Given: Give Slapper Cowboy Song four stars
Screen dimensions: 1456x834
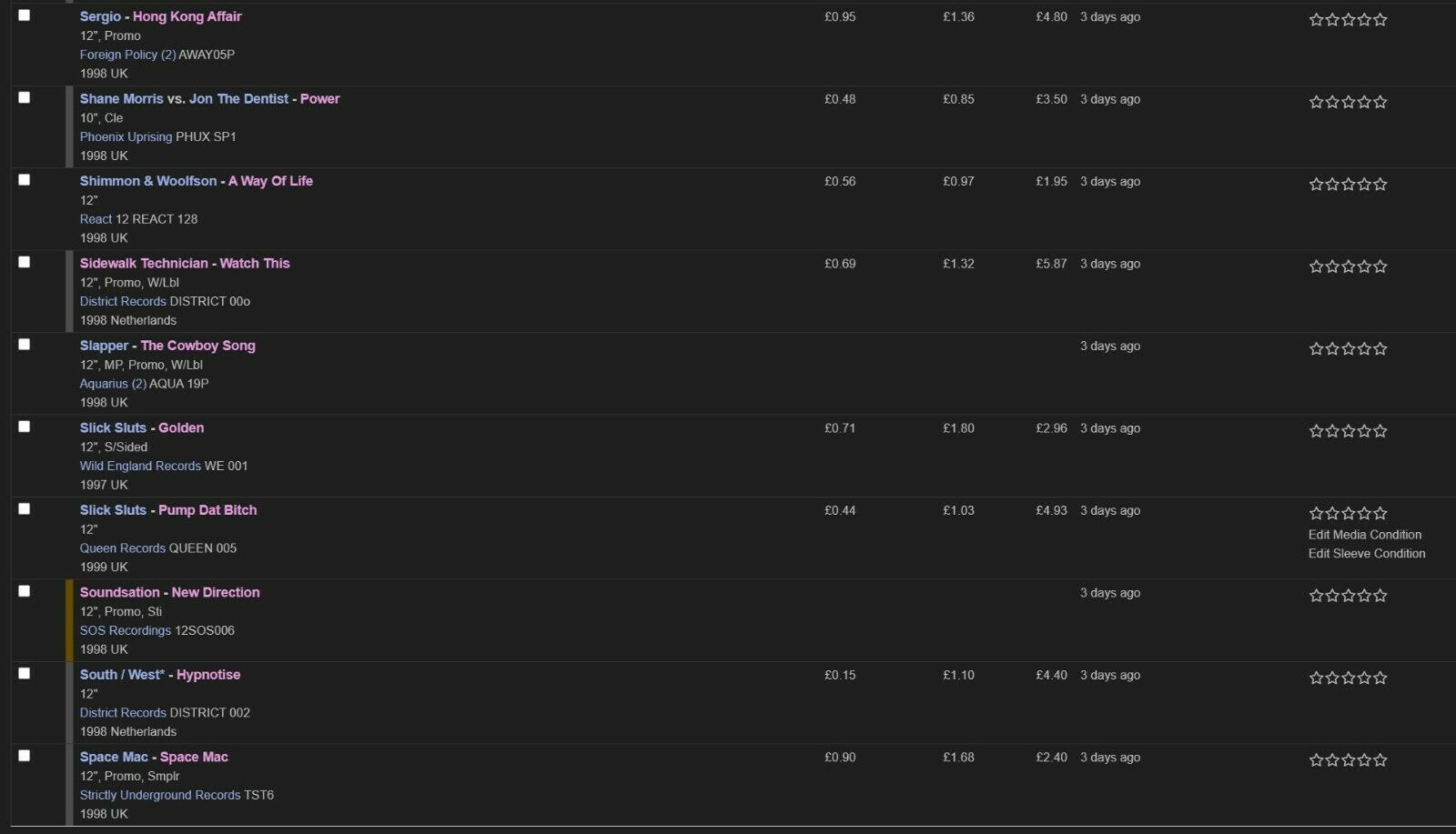Looking at the screenshot, I should tap(1364, 348).
